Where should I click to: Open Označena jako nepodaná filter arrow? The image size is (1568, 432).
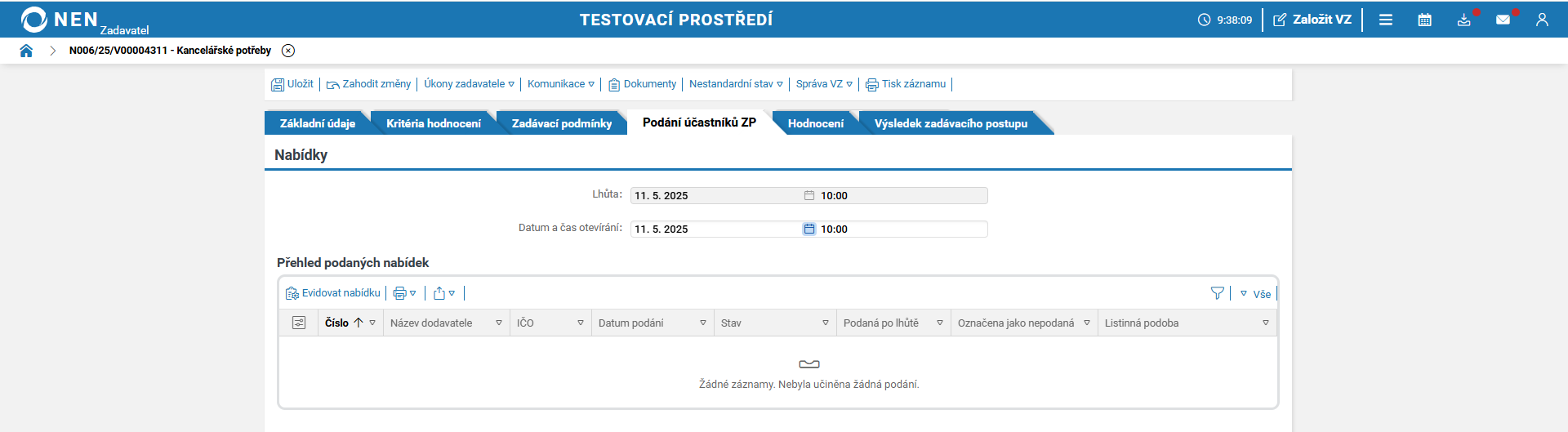pyautogui.click(x=1087, y=323)
